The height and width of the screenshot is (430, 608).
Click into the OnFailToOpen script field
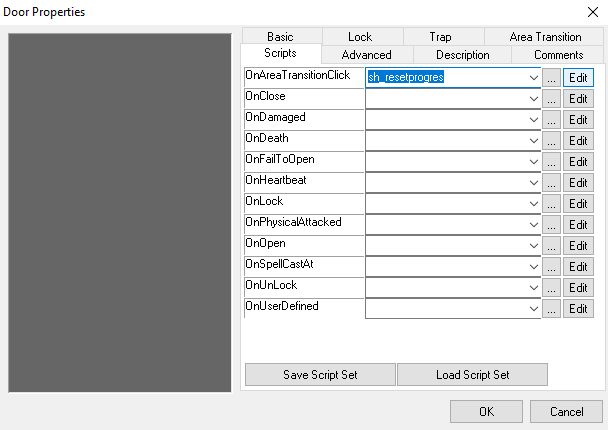click(444, 162)
